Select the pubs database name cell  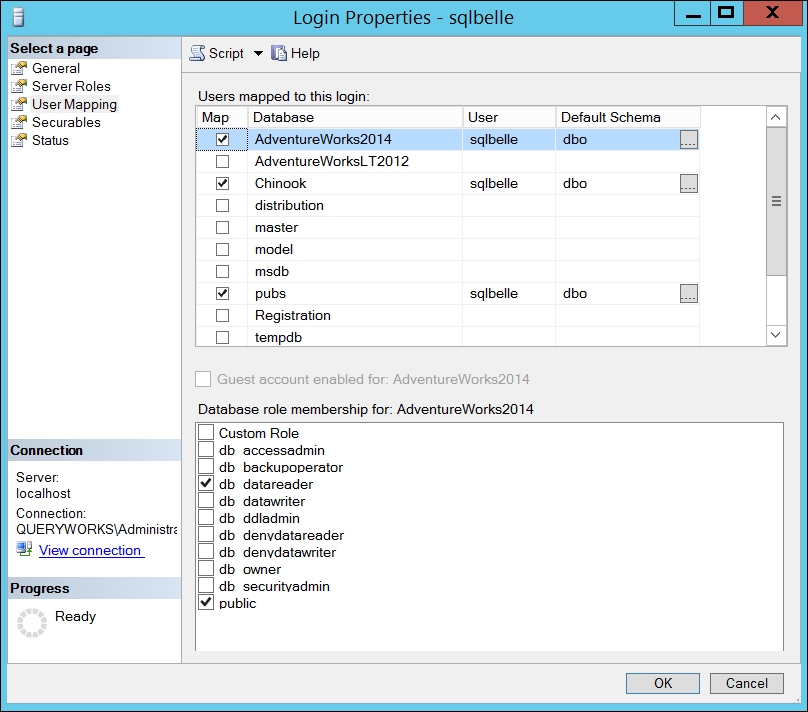coord(355,293)
